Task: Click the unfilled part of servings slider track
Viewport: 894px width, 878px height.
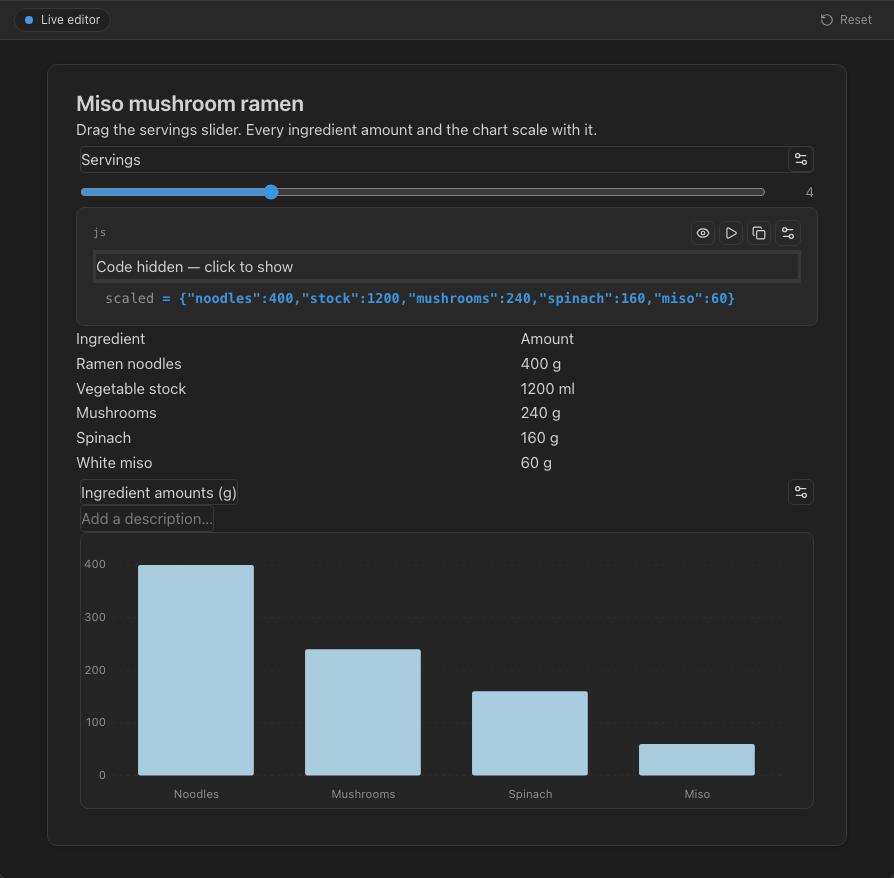Action: coord(521,192)
